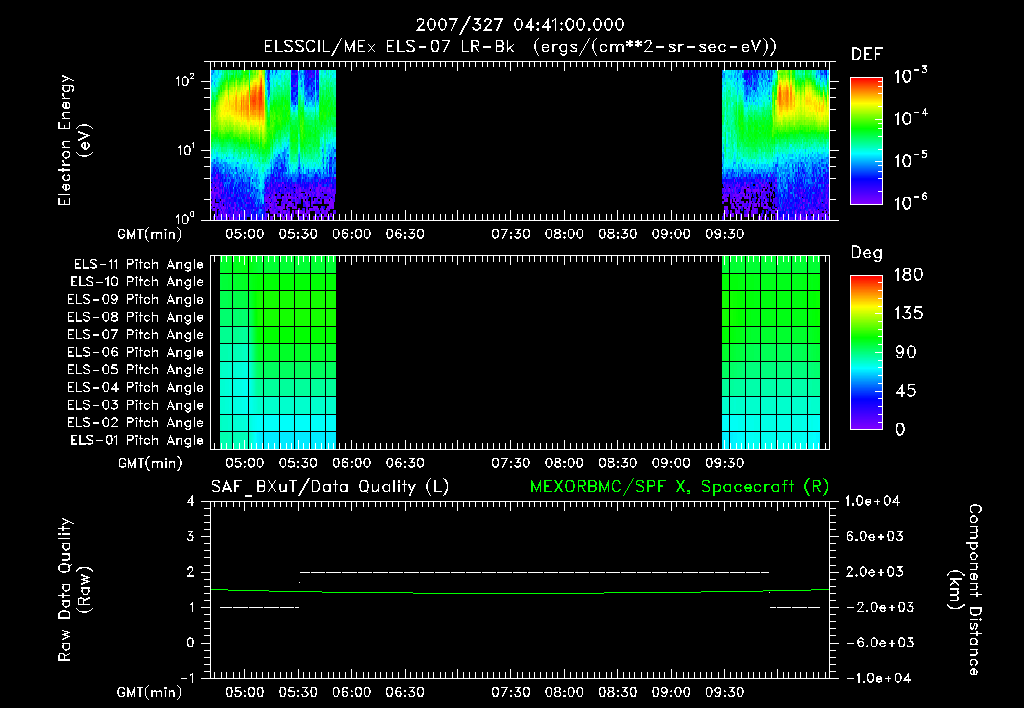Click the SAF_BXuT/Data Quality (L) legend
The height and width of the screenshot is (708, 1024).
pos(330,487)
